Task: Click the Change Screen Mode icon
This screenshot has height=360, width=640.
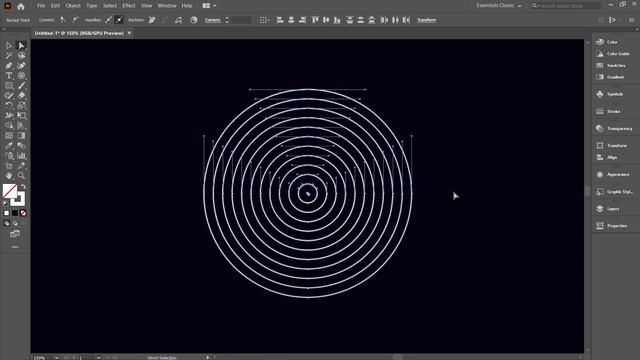Action: coord(15,234)
